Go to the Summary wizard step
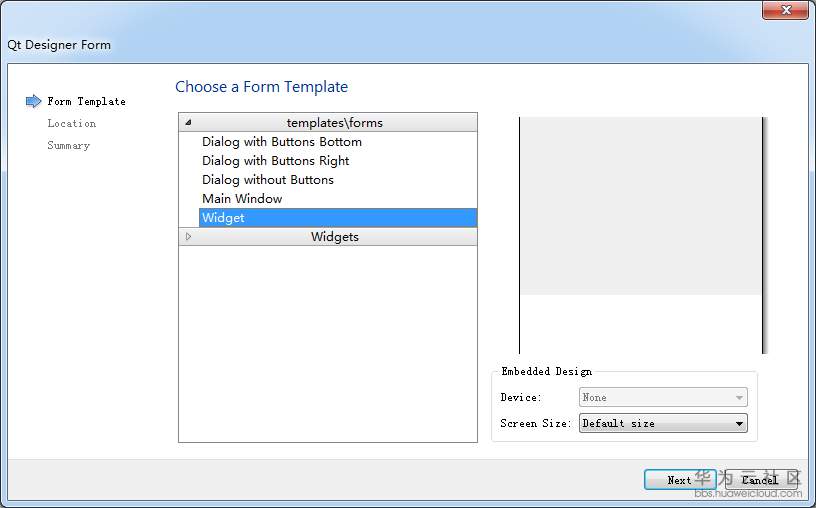 pyautogui.click(x=68, y=146)
